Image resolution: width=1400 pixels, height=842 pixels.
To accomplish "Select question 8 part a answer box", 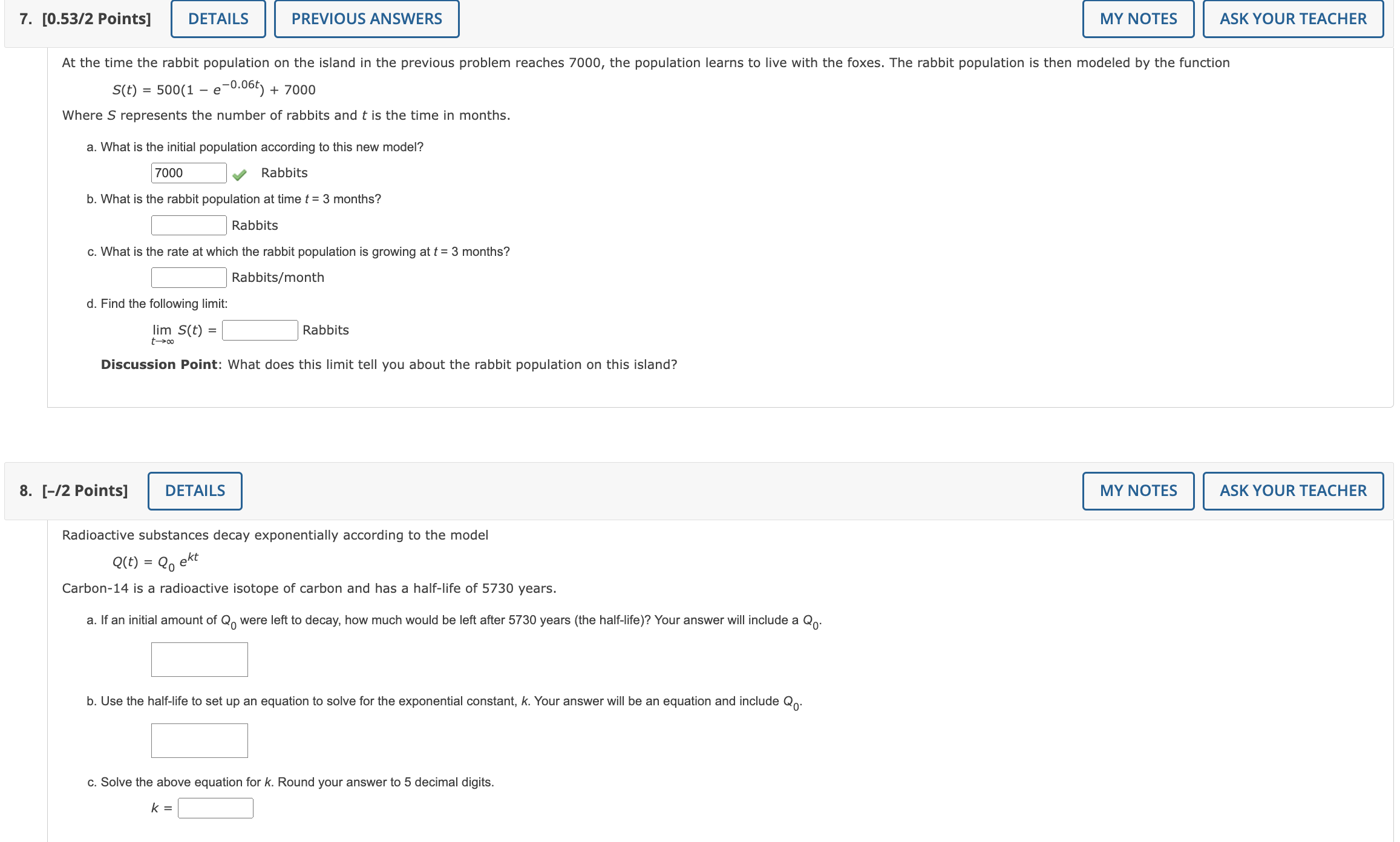I will pos(198,659).
